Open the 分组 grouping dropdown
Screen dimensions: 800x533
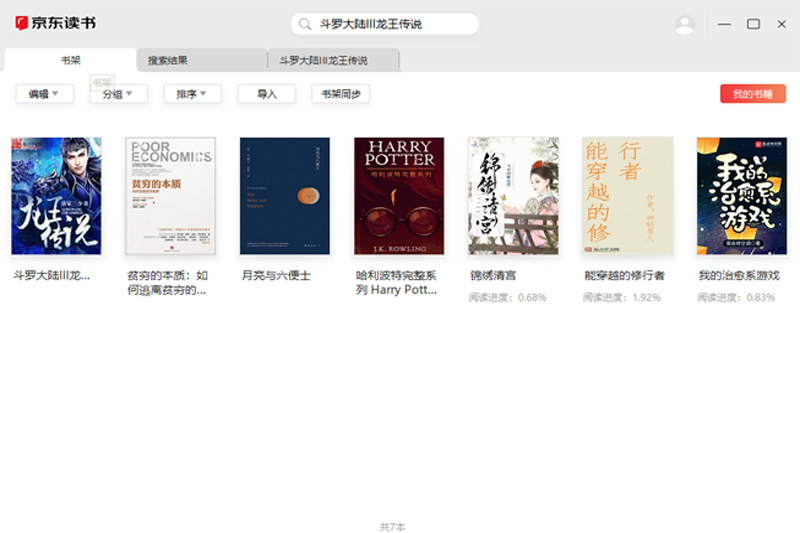coord(119,94)
